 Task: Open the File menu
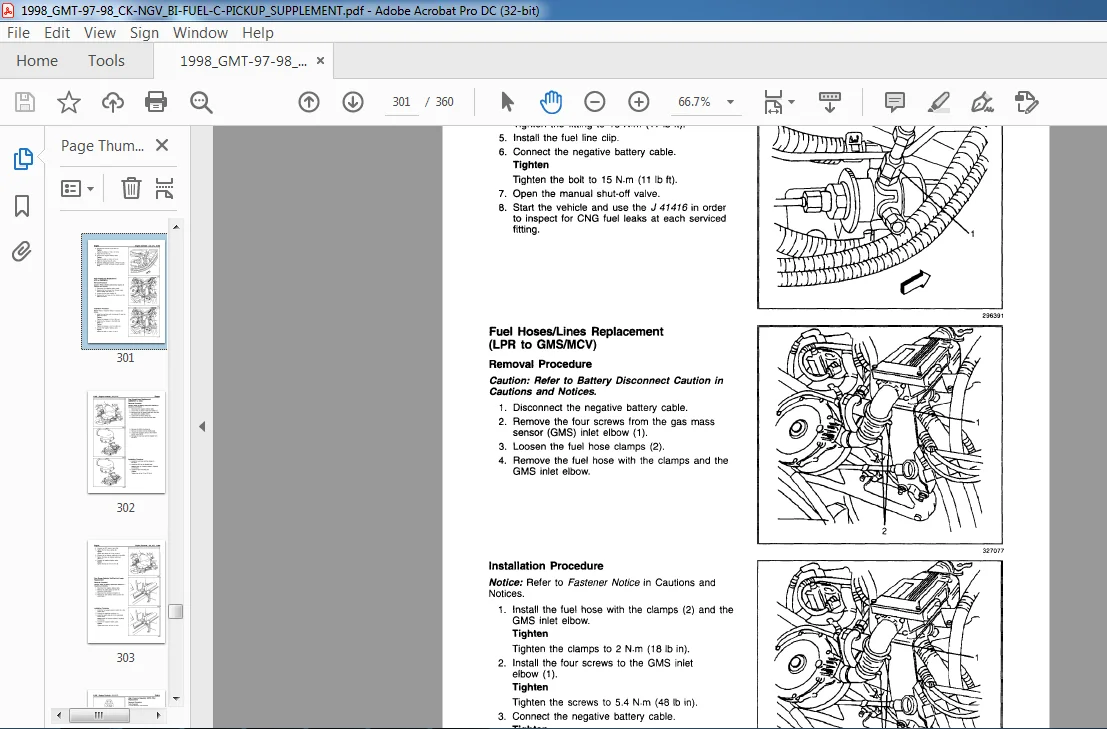[18, 32]
